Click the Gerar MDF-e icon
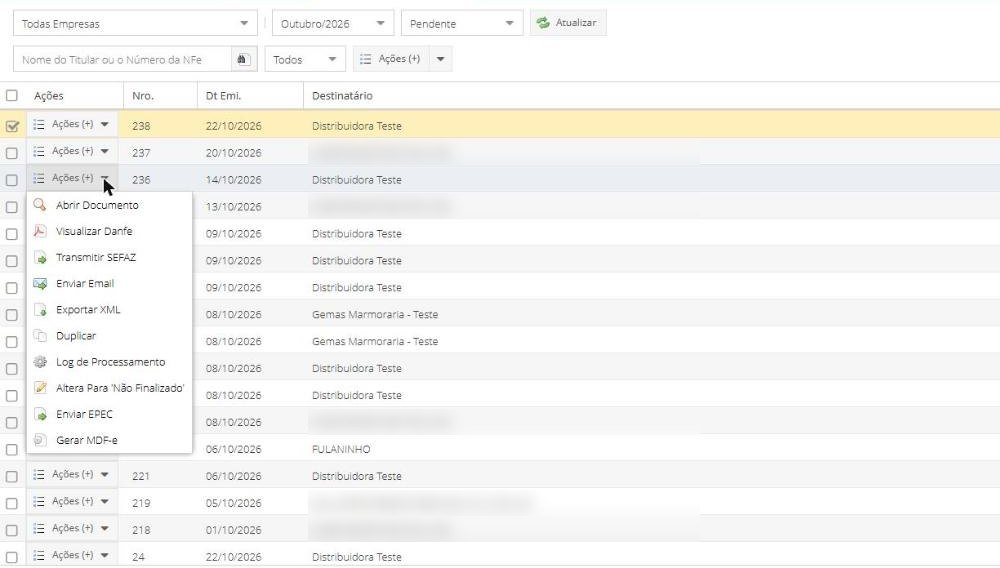 point(40,440)
